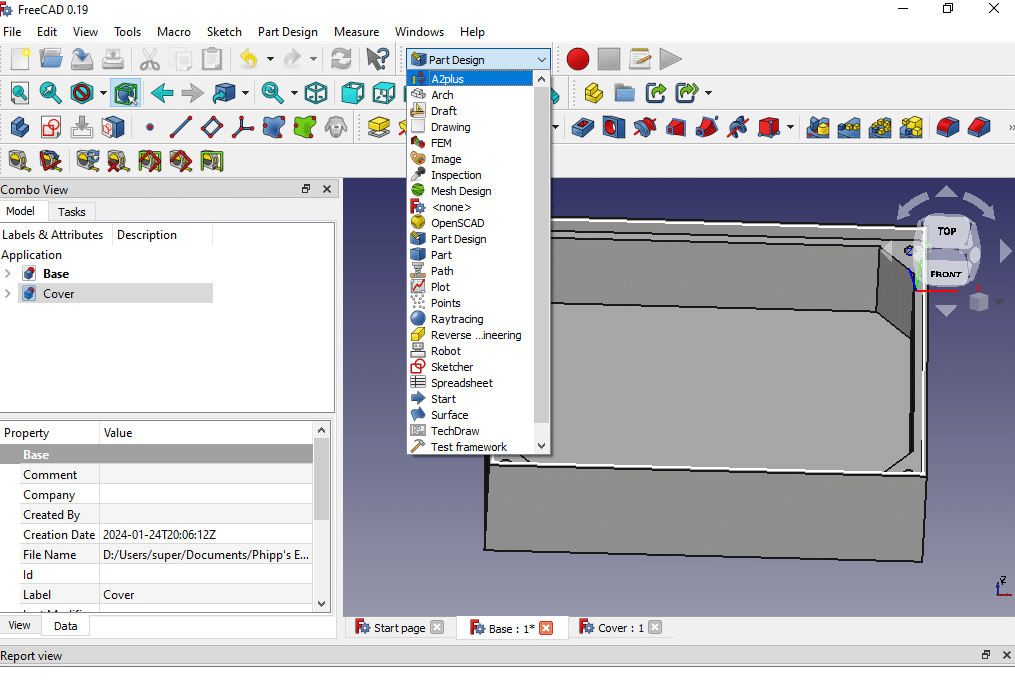Create a new Body icon
Screen dimensions: 1015x683
20,127
